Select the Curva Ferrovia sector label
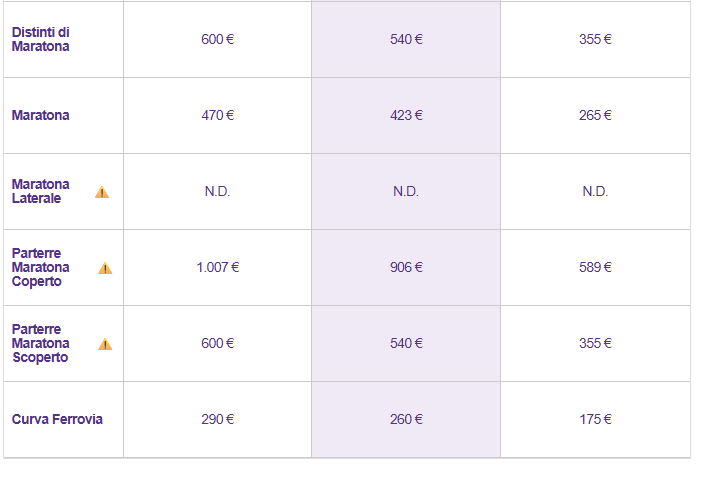This screenshot has width=715, height=480. [x=57, y=419]
